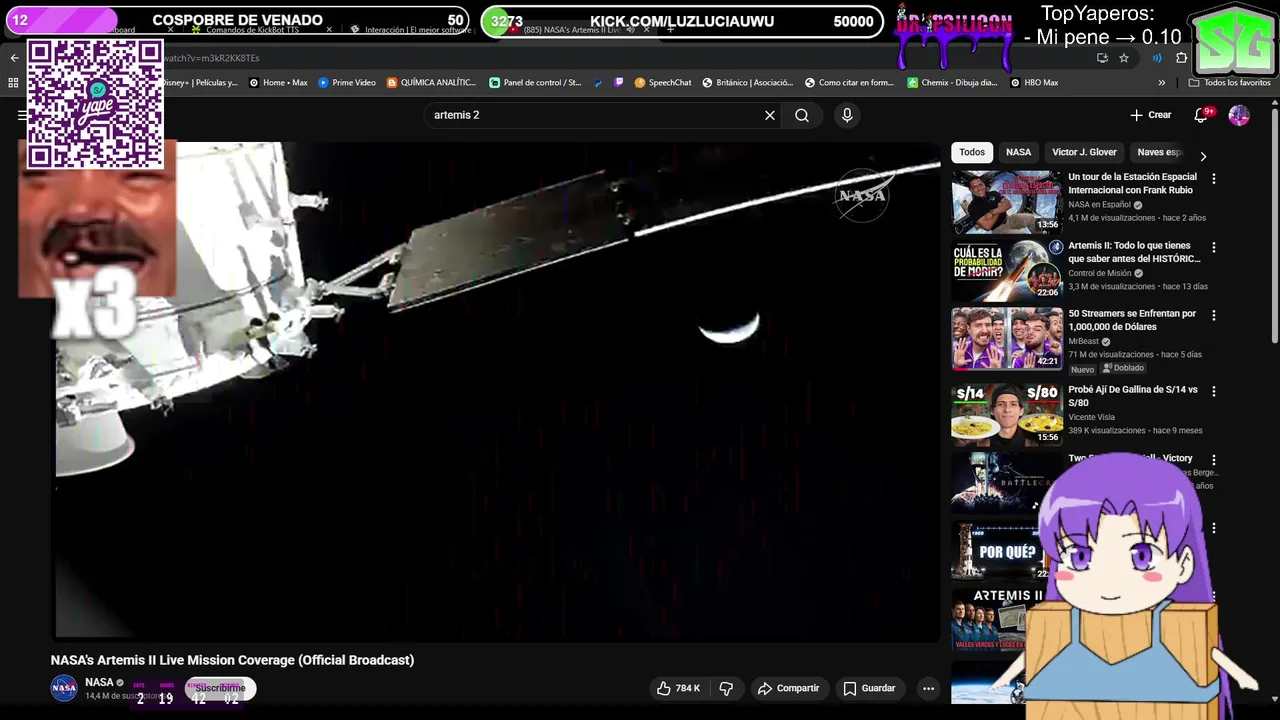Open options menu for Frank Rubio video
Viewport: 1280px width, 720px height.
tap(1214, 179)
